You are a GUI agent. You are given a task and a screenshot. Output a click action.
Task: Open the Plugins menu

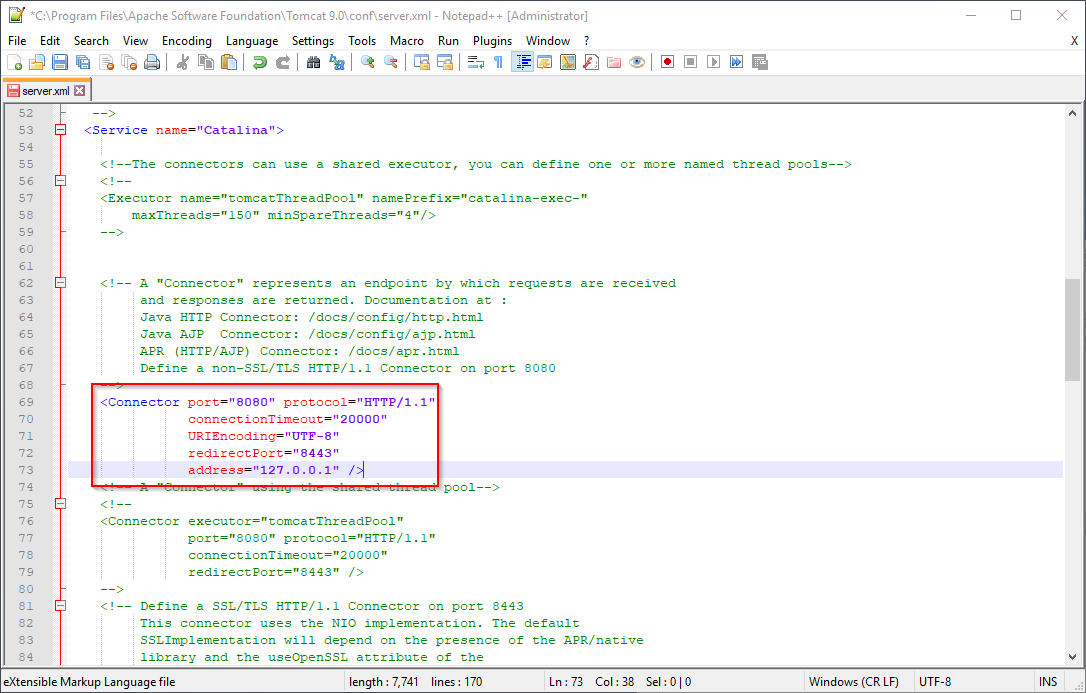(x=492, y=41)
